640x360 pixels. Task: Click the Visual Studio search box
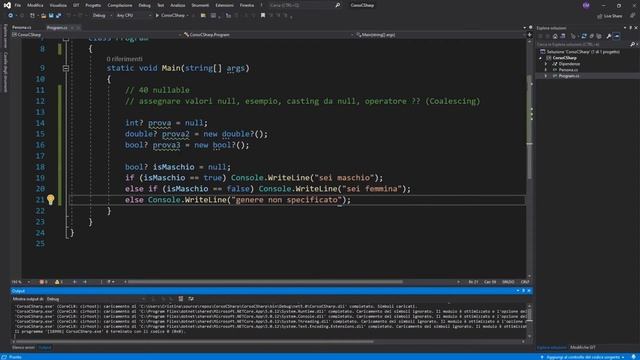(304, 5)
